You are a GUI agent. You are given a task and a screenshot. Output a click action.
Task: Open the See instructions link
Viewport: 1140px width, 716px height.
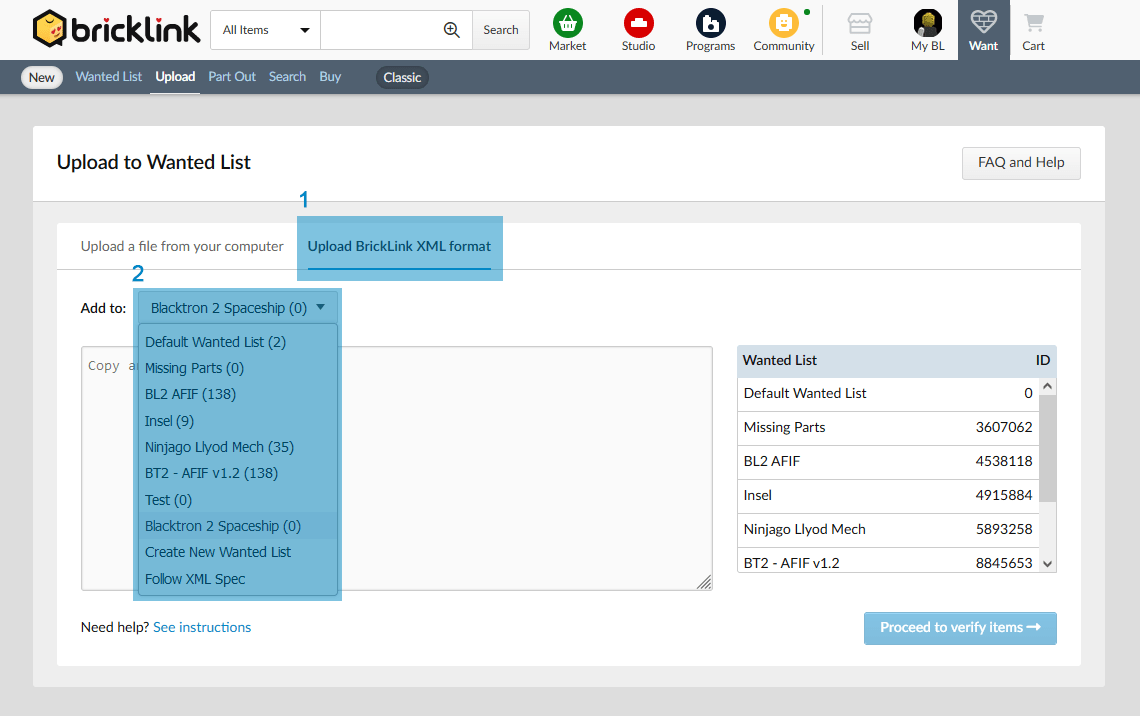pos(202,627)
